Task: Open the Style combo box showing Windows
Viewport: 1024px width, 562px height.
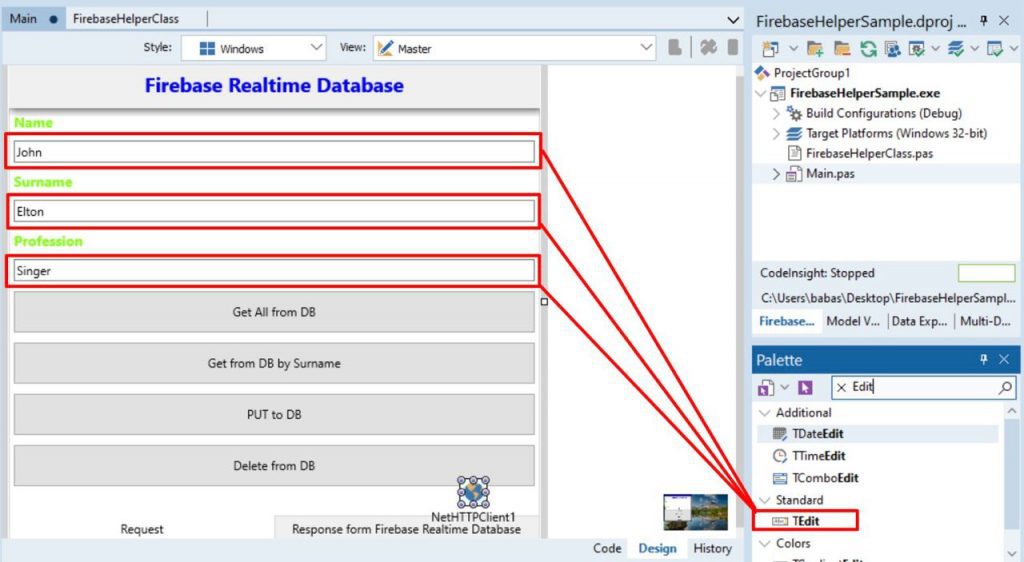Action: 253,48
